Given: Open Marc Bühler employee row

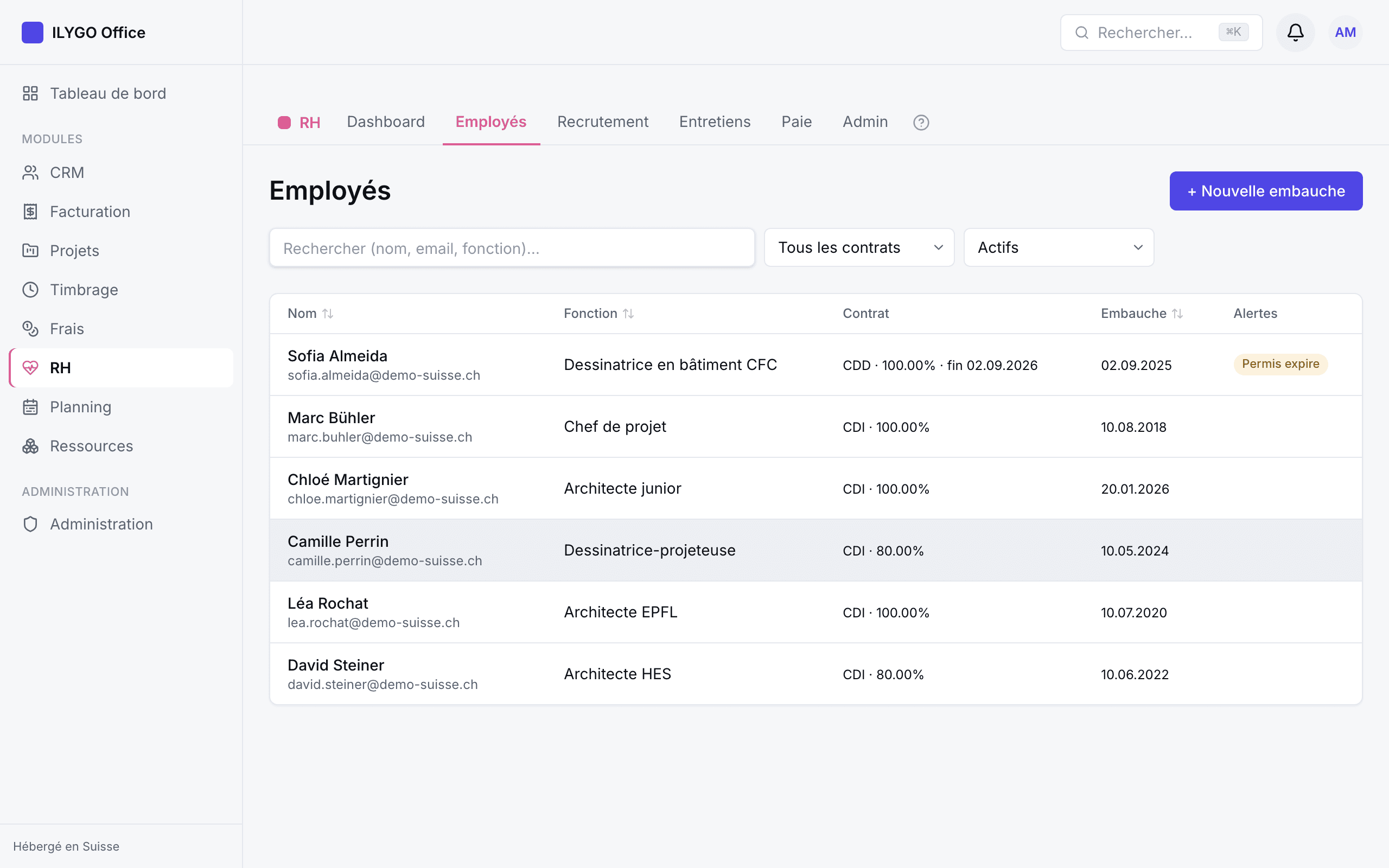Looking at the screenshot, I should (815, 426).
